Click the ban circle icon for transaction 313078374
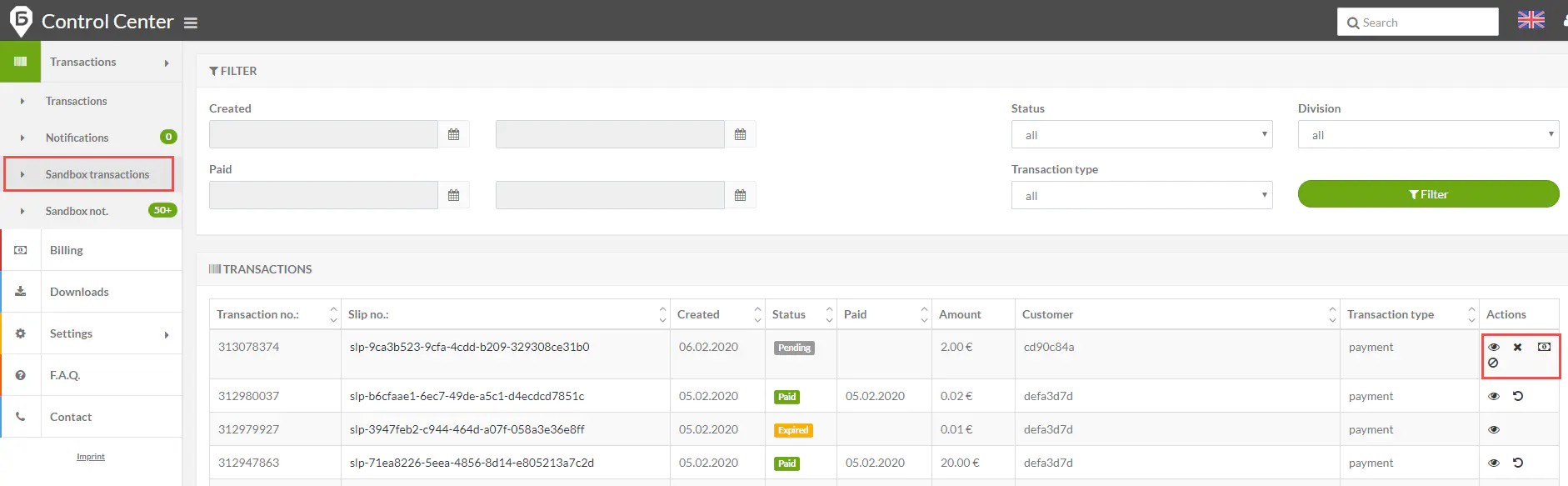 pyautogui.click(x=1493, y=363)
